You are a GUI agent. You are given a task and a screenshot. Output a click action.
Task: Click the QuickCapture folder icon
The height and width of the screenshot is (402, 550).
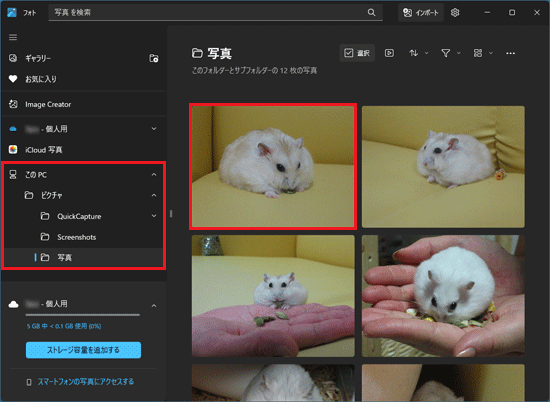click(45, 216)
